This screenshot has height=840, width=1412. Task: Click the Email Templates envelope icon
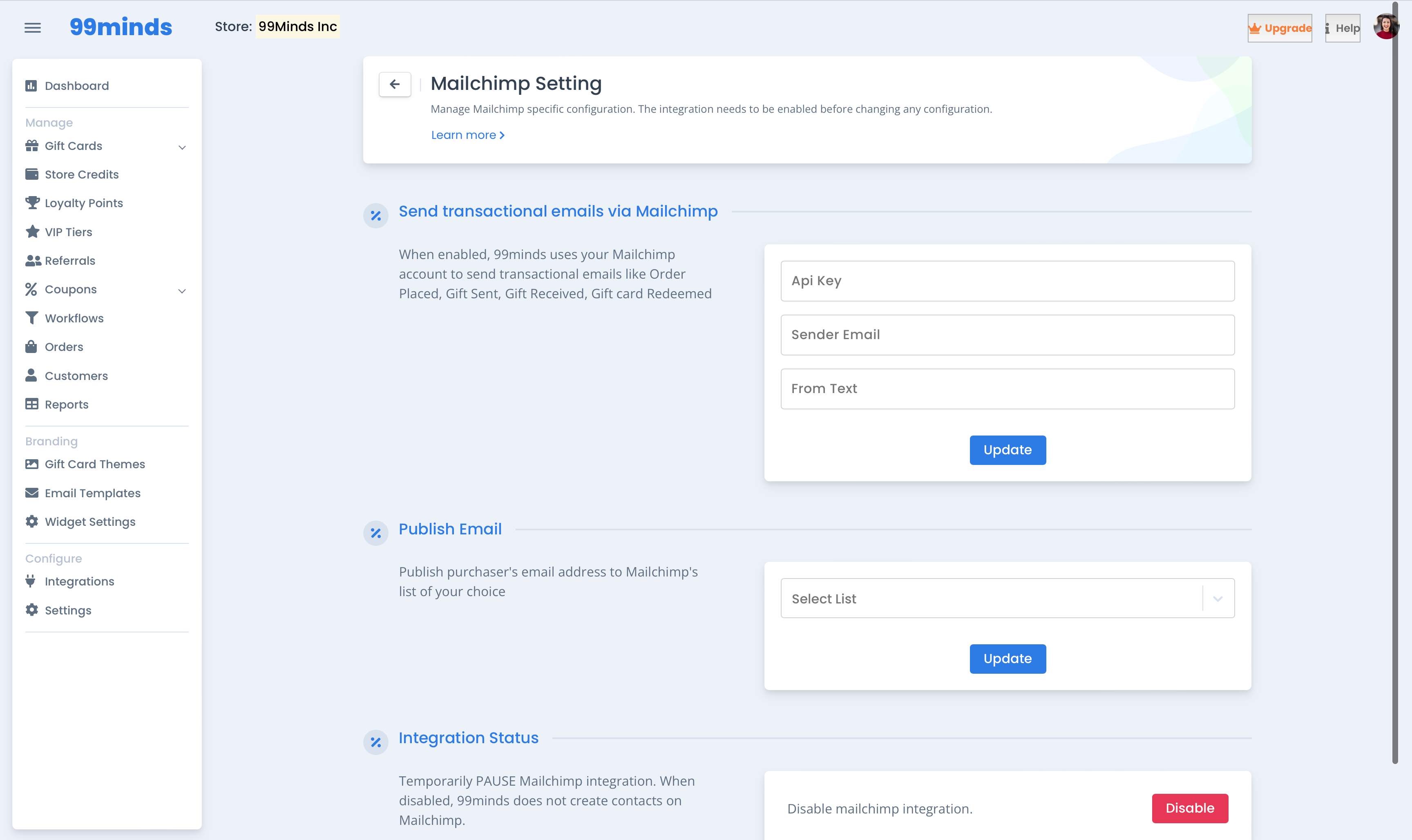click(32, 493)
